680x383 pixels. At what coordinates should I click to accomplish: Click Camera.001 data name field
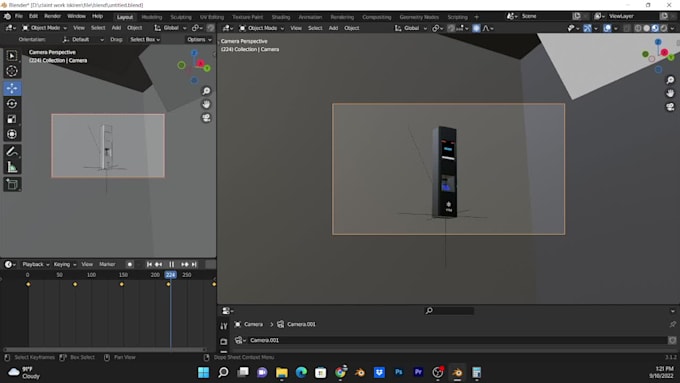pos(458,340)
